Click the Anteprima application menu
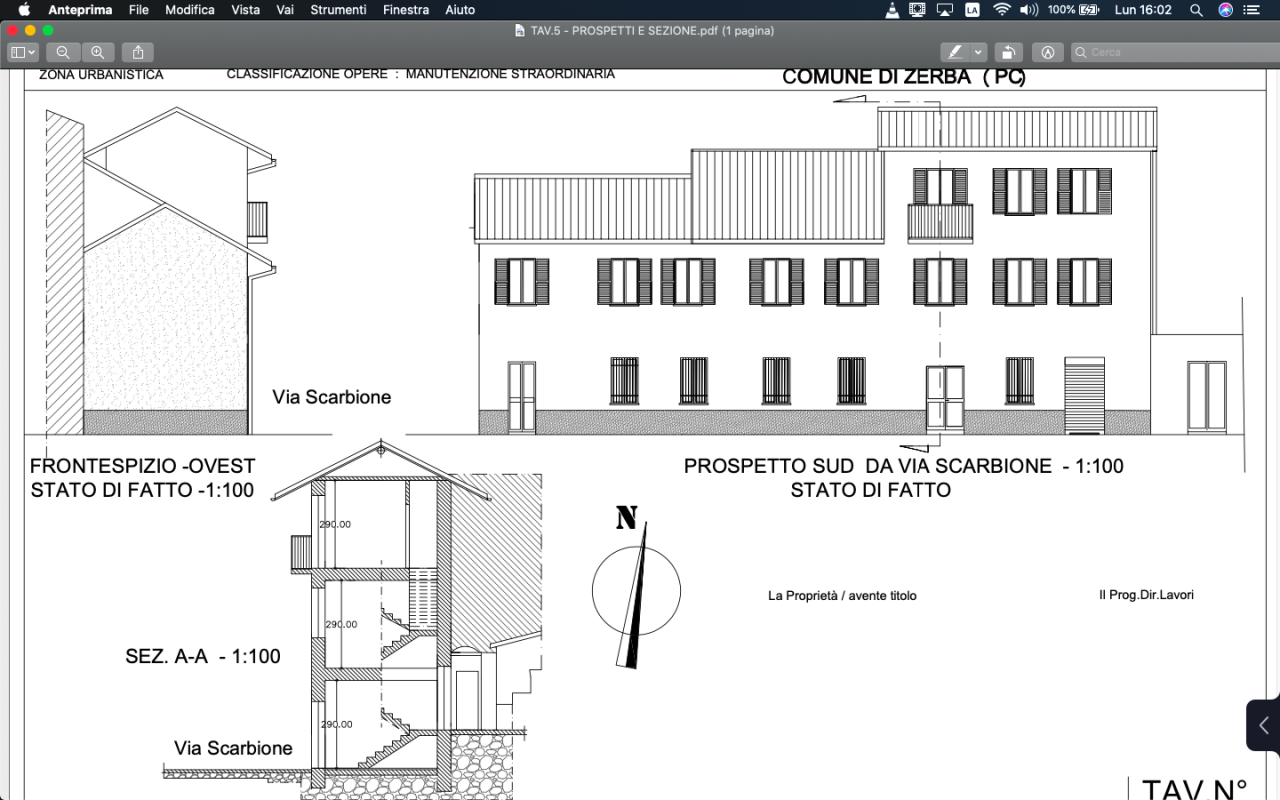The image size is (1280, 800). [80, 10]
